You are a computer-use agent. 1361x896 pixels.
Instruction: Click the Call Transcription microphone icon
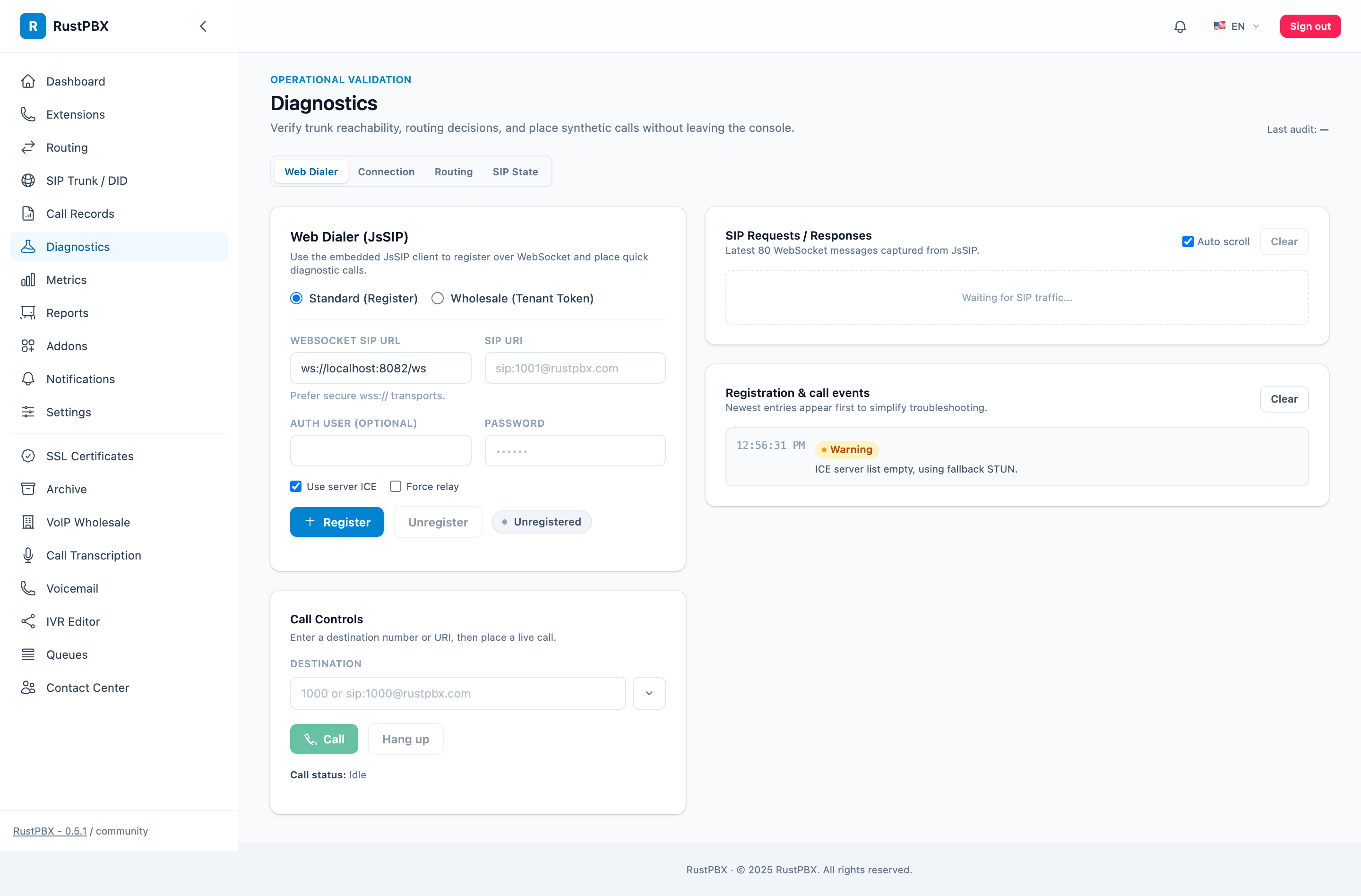(28, 555)
